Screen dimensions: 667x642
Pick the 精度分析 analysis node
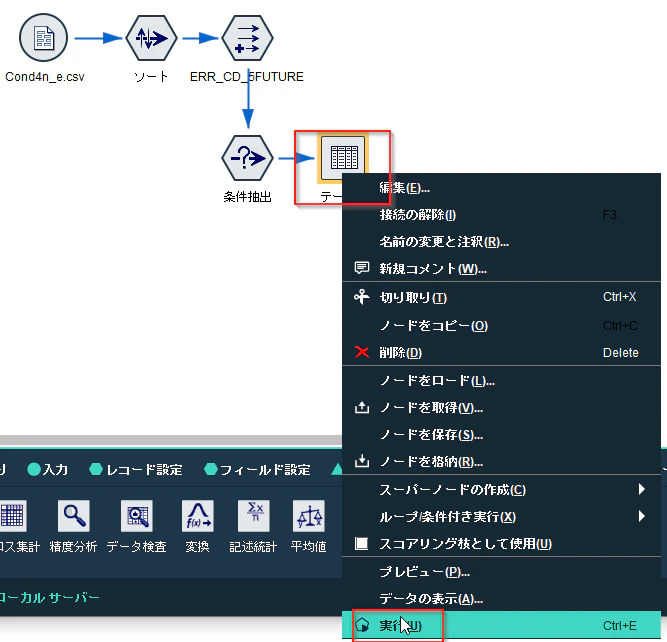(x=74, y=516)
